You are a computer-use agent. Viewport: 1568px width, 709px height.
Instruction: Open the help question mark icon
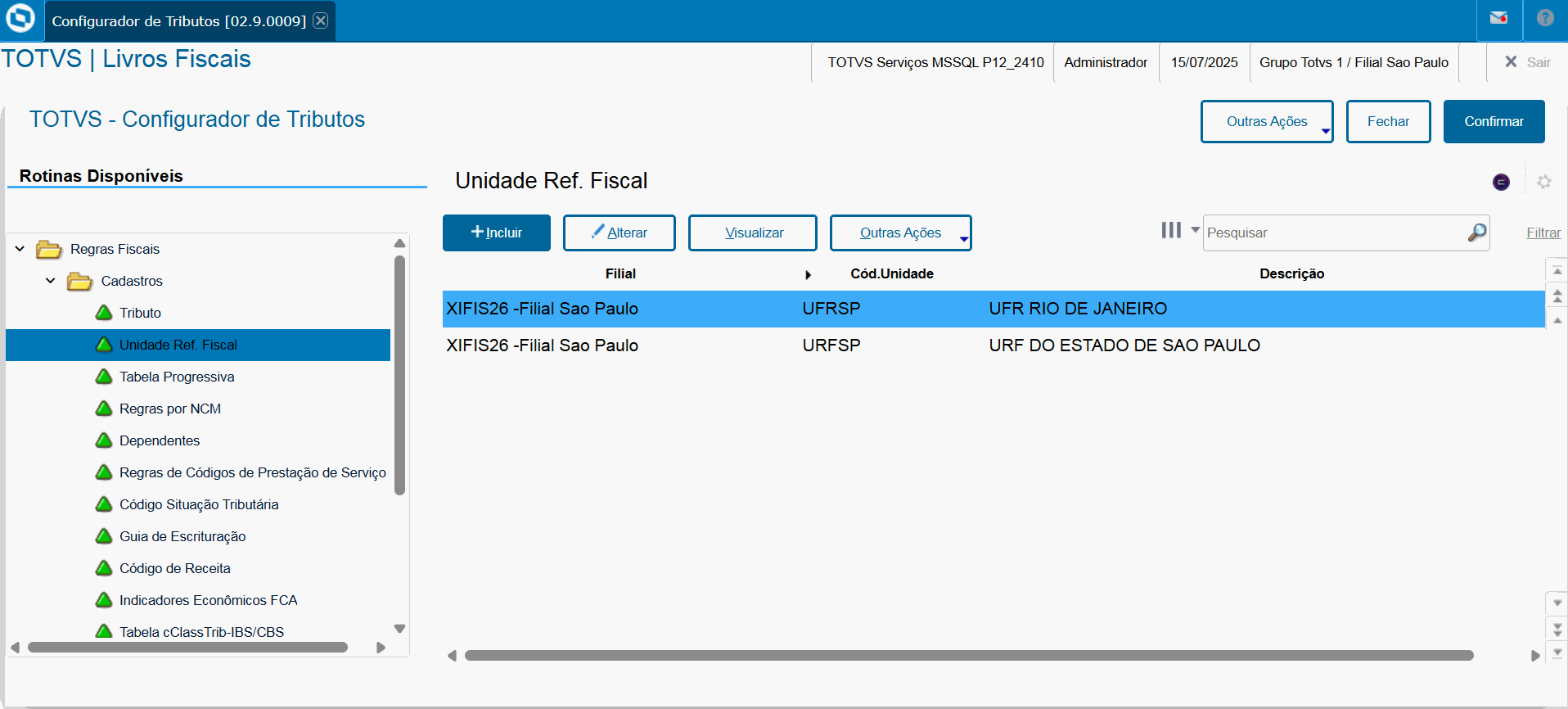point(1545,18)
